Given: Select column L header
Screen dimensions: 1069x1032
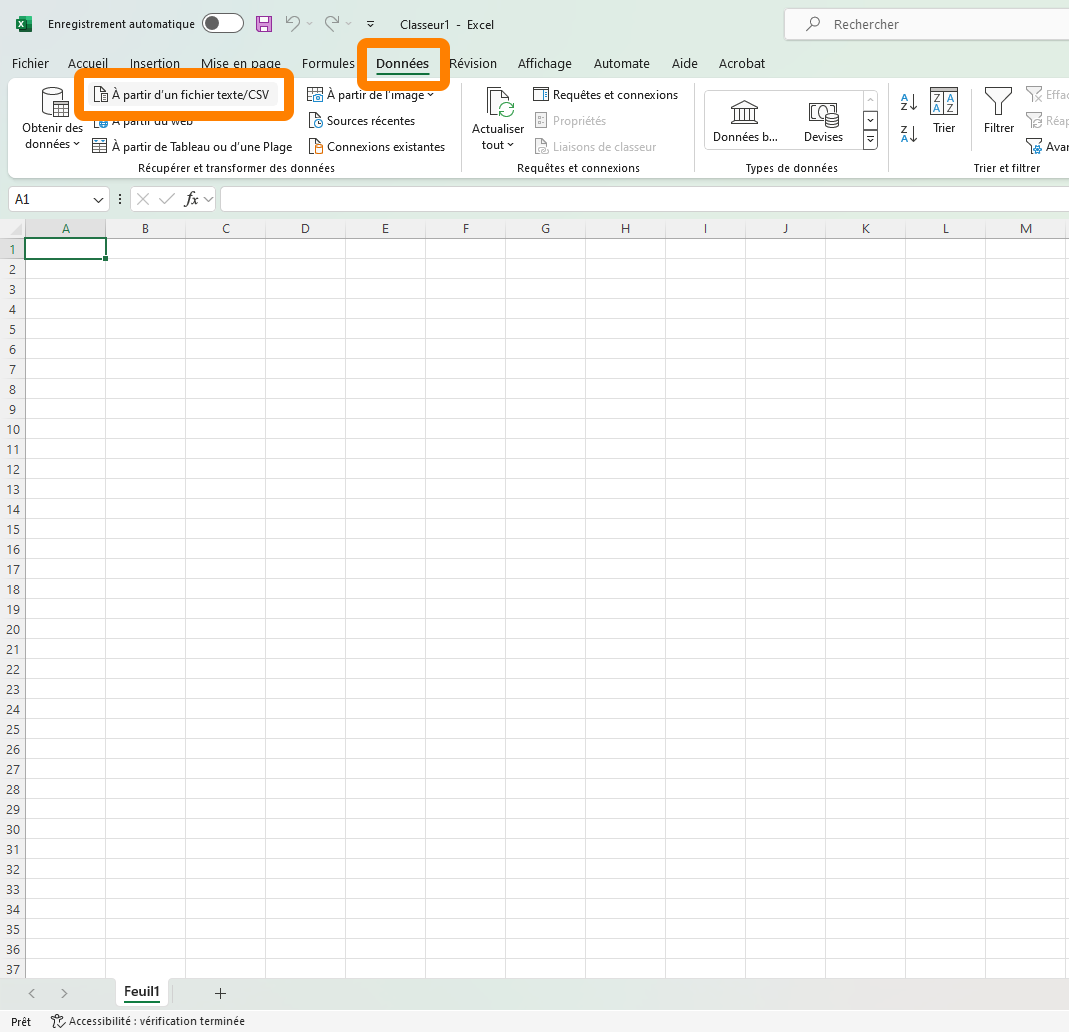Looking at the screenshot, I should pyautogui.click(x=946, y=228).
